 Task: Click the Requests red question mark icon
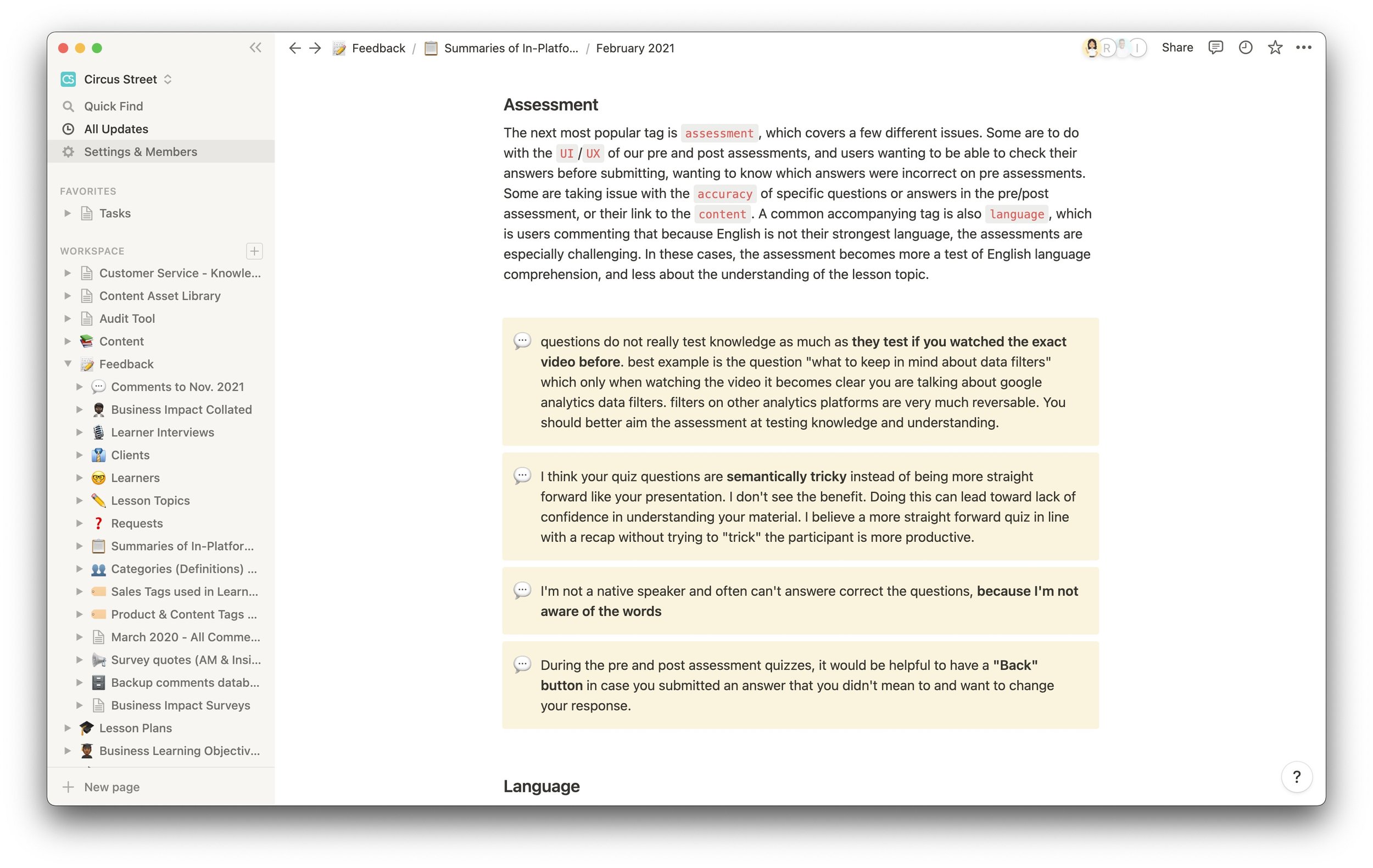[98, 523]
